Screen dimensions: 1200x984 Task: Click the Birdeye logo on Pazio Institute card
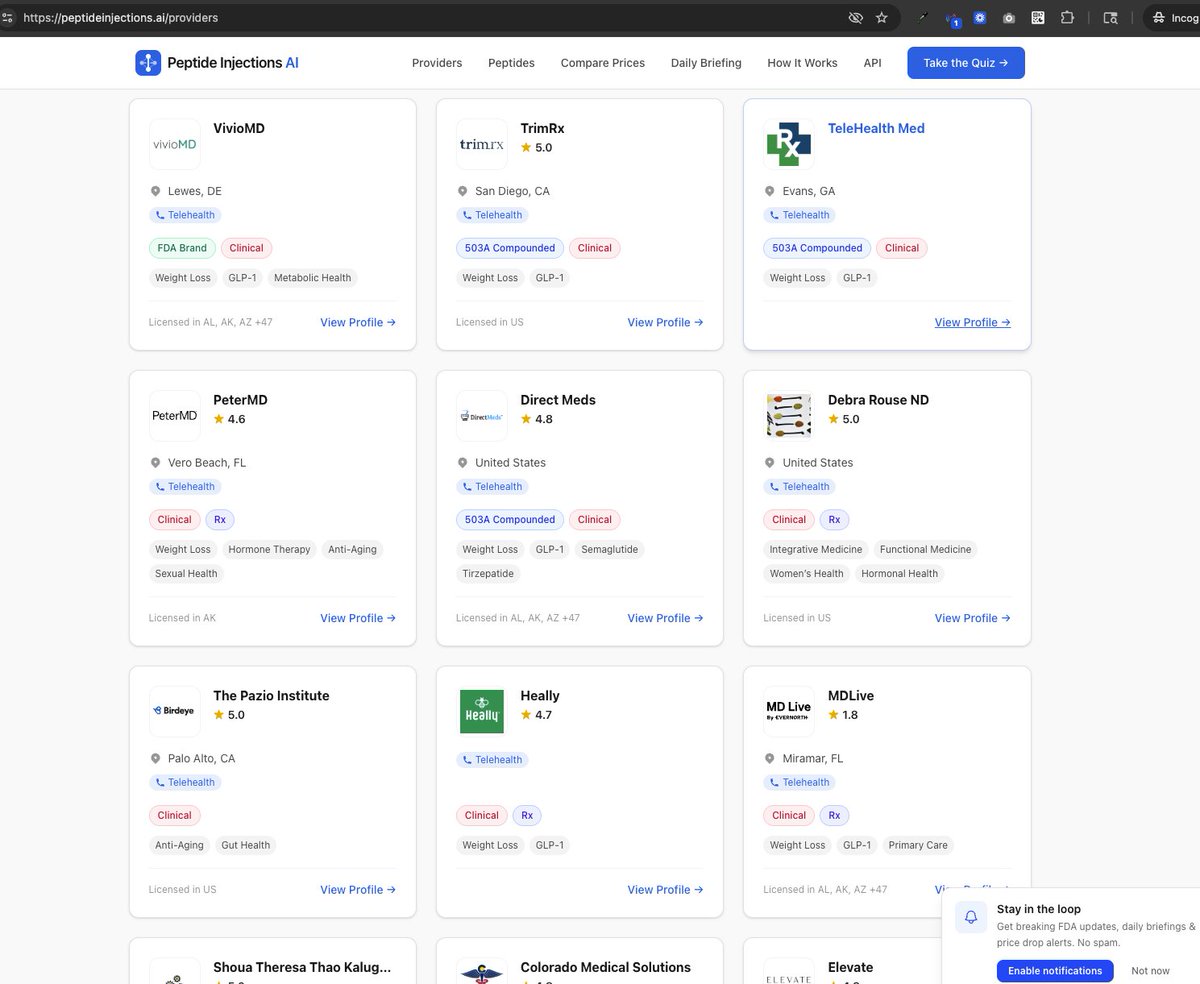tap(175, 711)
